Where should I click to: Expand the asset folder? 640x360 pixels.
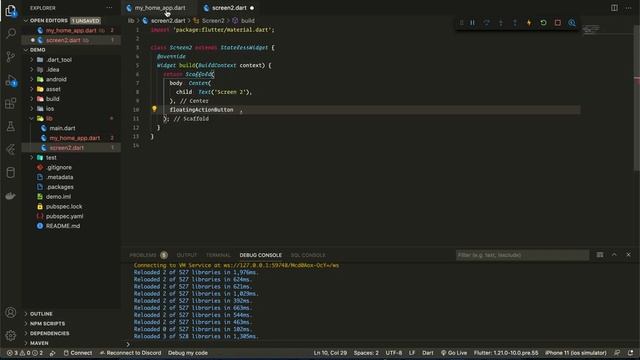point(71,89)
